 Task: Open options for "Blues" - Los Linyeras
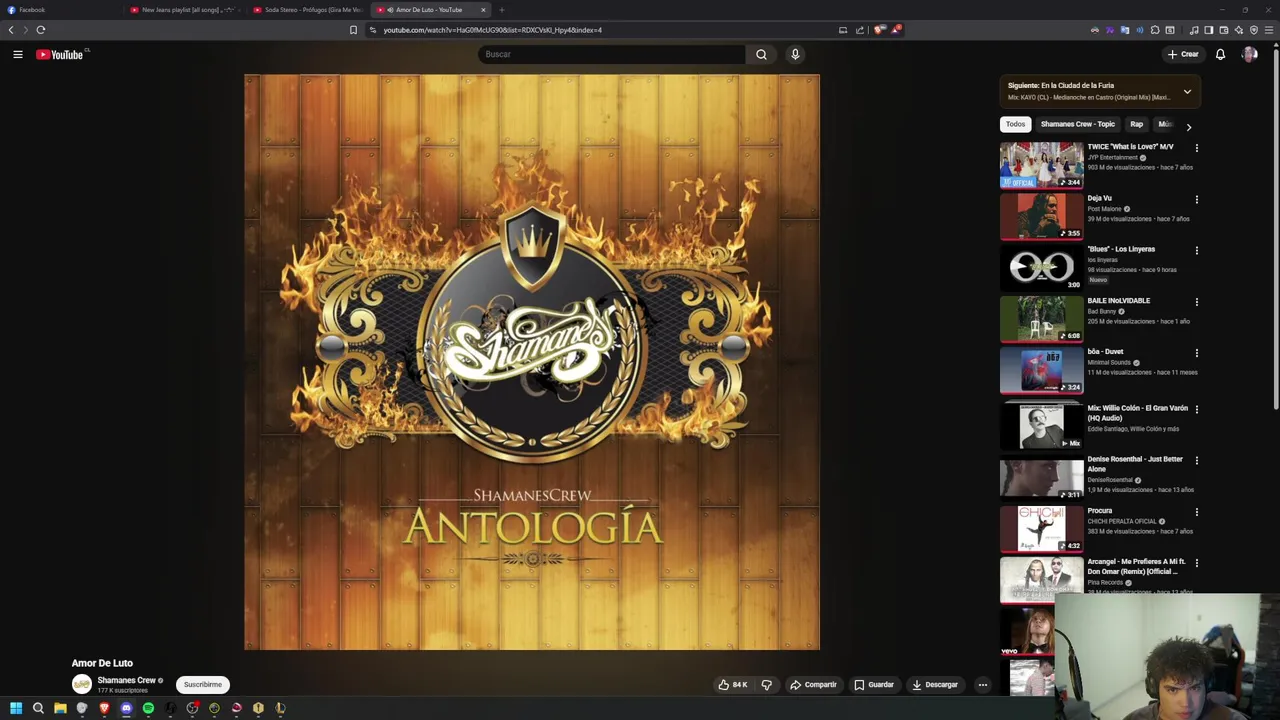pyautogui.click(x=1196, y=250)
